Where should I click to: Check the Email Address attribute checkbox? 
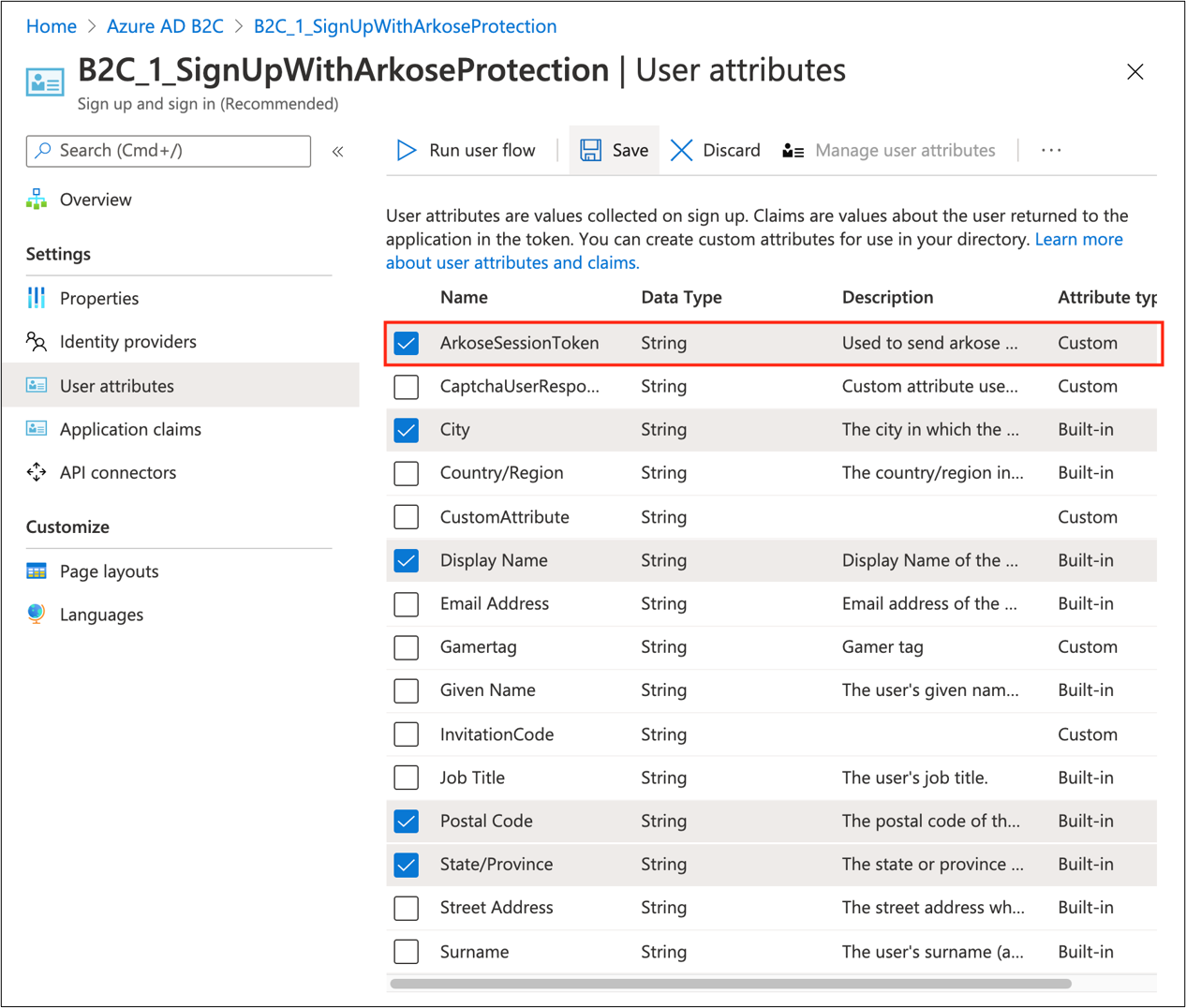(x=407, y=604)
